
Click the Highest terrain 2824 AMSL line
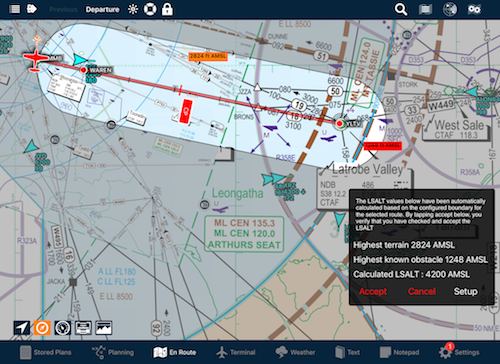(404, 245)
